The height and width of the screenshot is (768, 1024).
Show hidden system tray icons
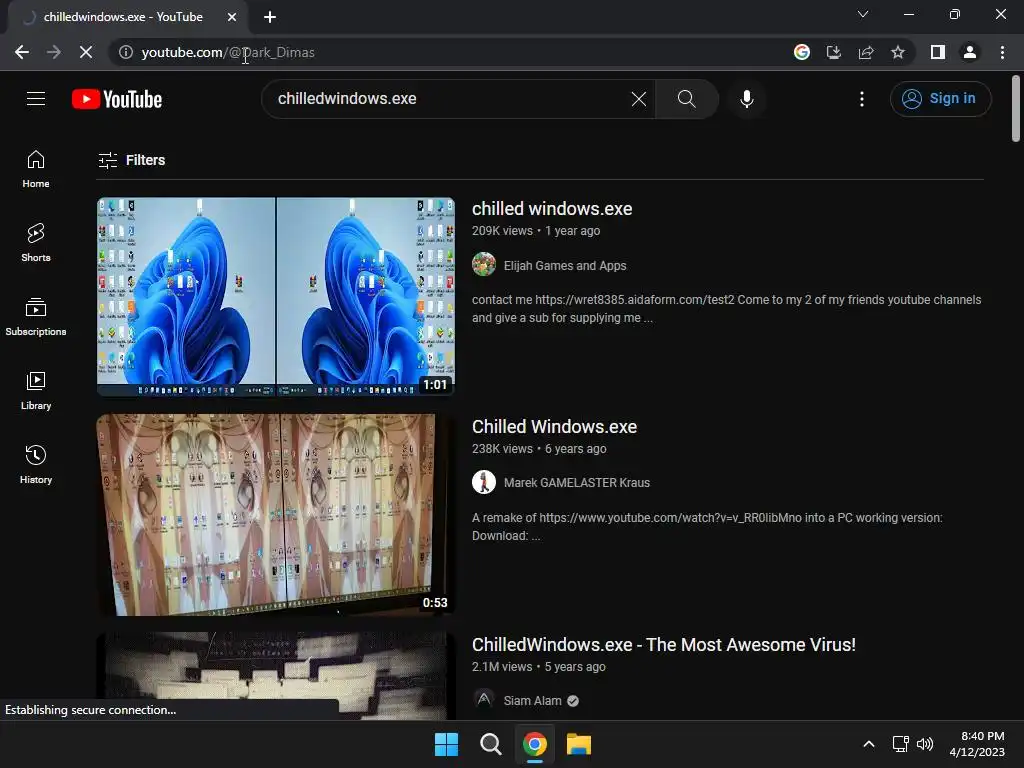tap(869, 744)
